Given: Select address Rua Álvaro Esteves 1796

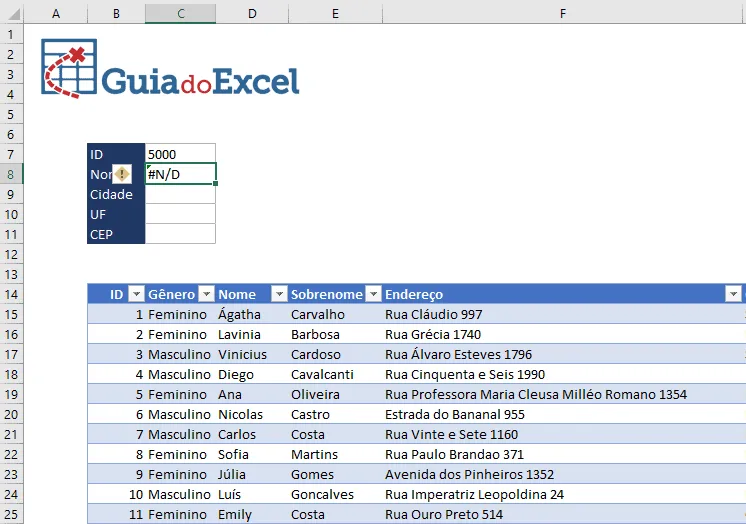Looking at the screenshot, I should [x=563, y=354].
